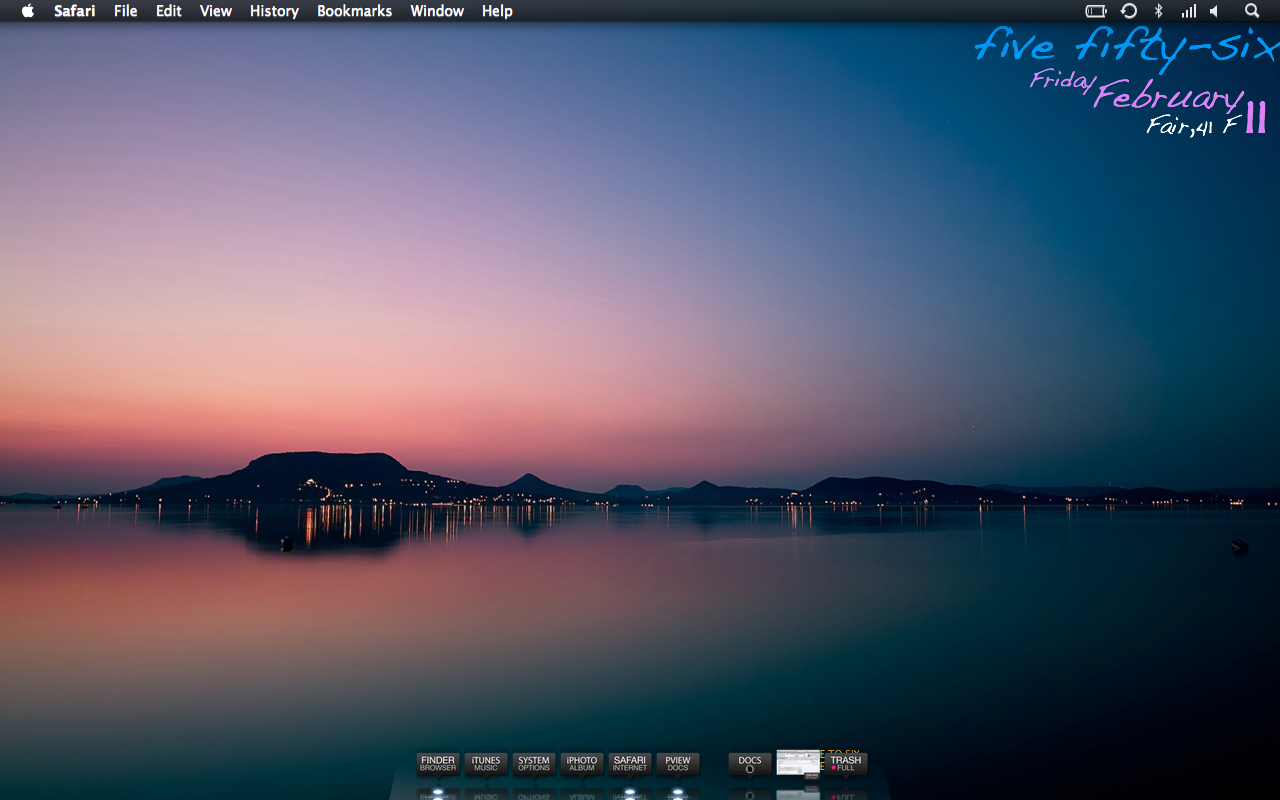Open System Options in the dock

tap(534, 764)
